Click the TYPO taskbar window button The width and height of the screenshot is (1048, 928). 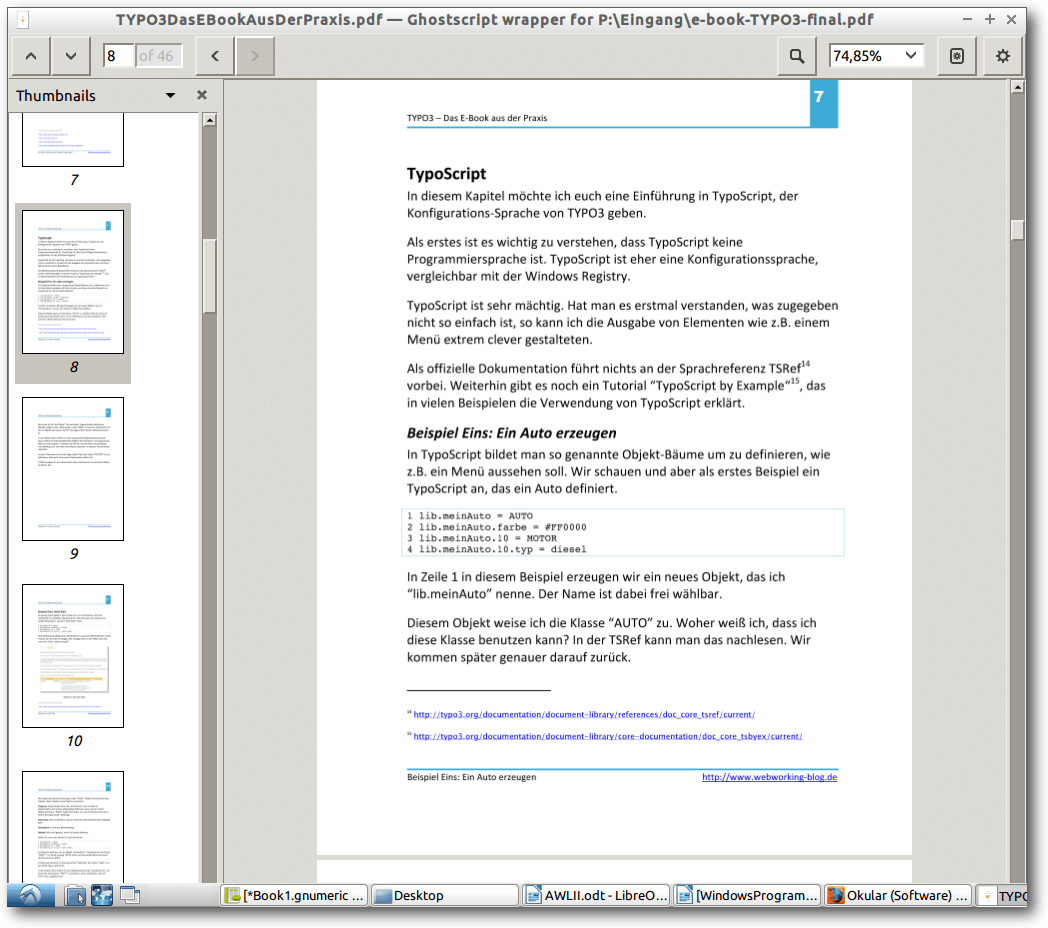pos(1001,895)
